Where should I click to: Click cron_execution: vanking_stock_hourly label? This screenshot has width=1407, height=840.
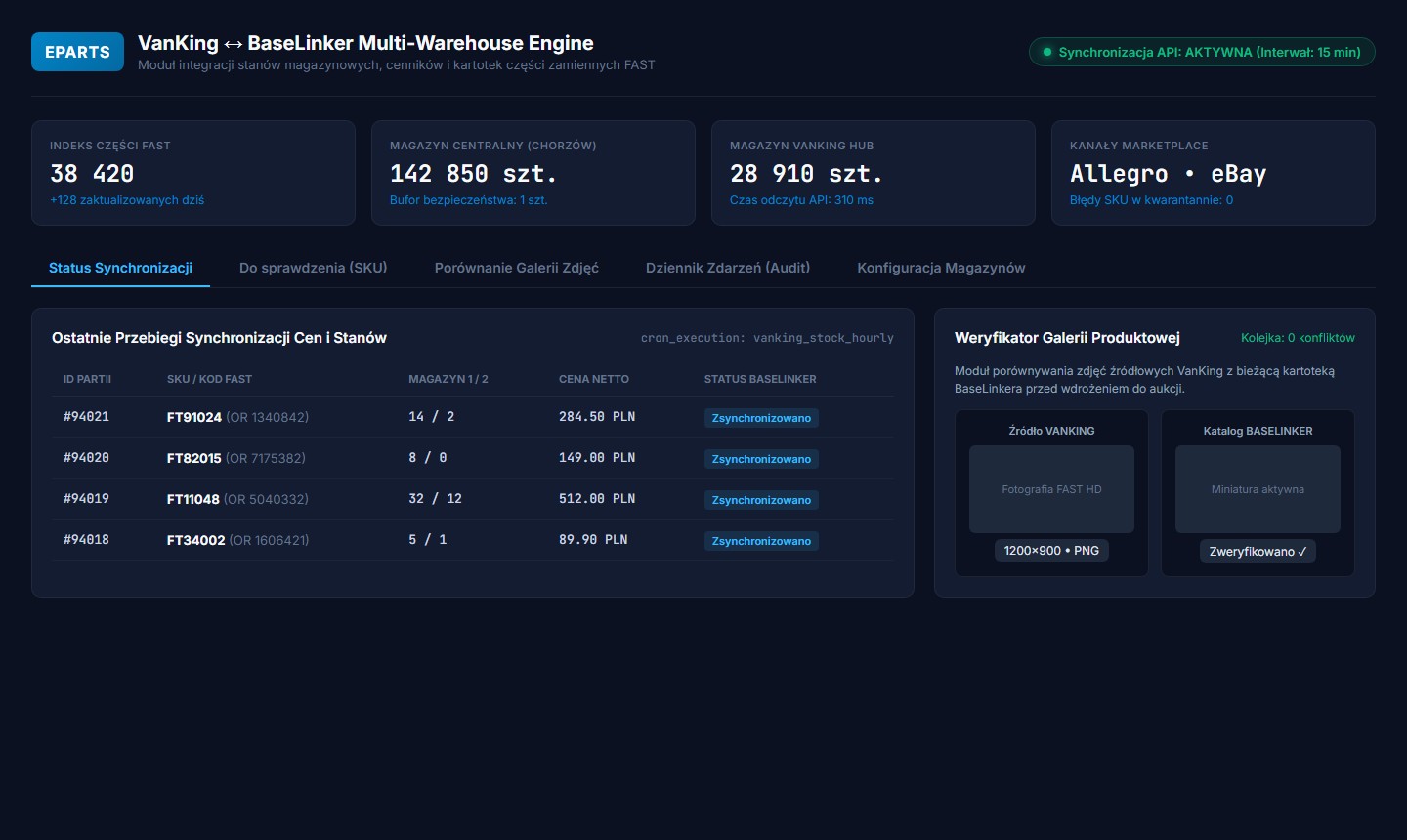767,338
